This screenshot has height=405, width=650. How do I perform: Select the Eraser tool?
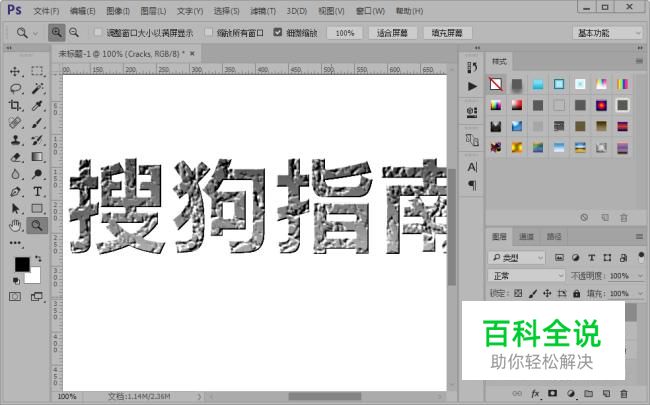point(15,157)
